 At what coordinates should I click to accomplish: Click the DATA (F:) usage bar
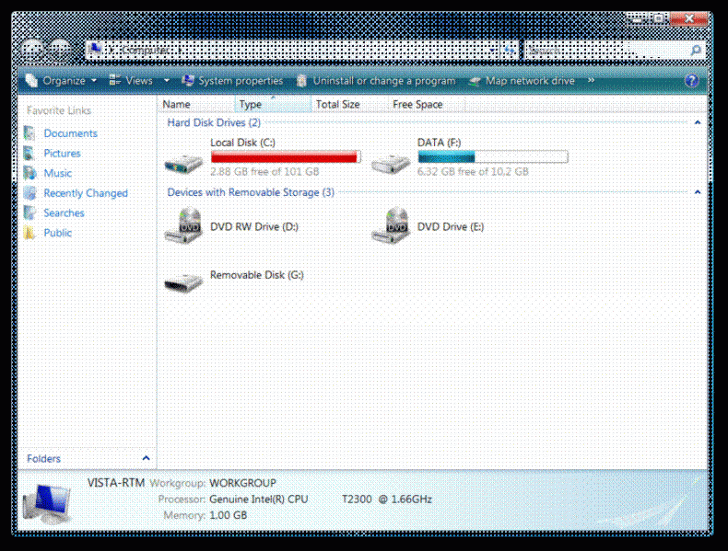pyautogui.click(x=493, y=157)
